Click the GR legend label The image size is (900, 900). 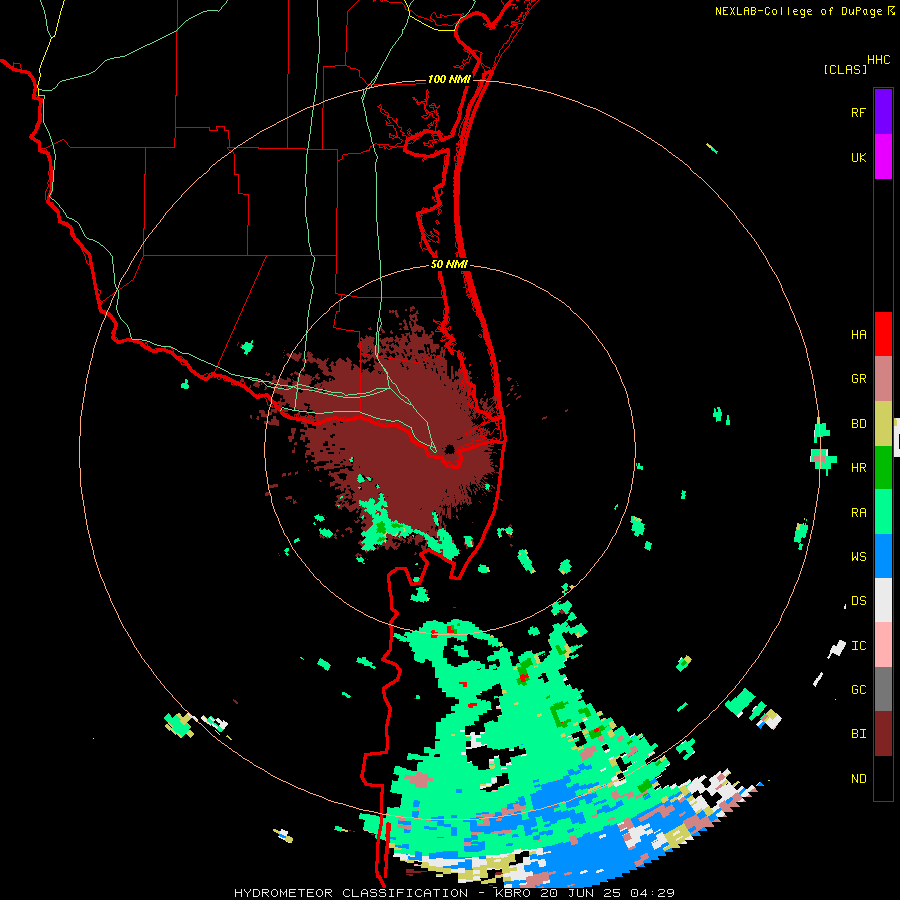858,379
